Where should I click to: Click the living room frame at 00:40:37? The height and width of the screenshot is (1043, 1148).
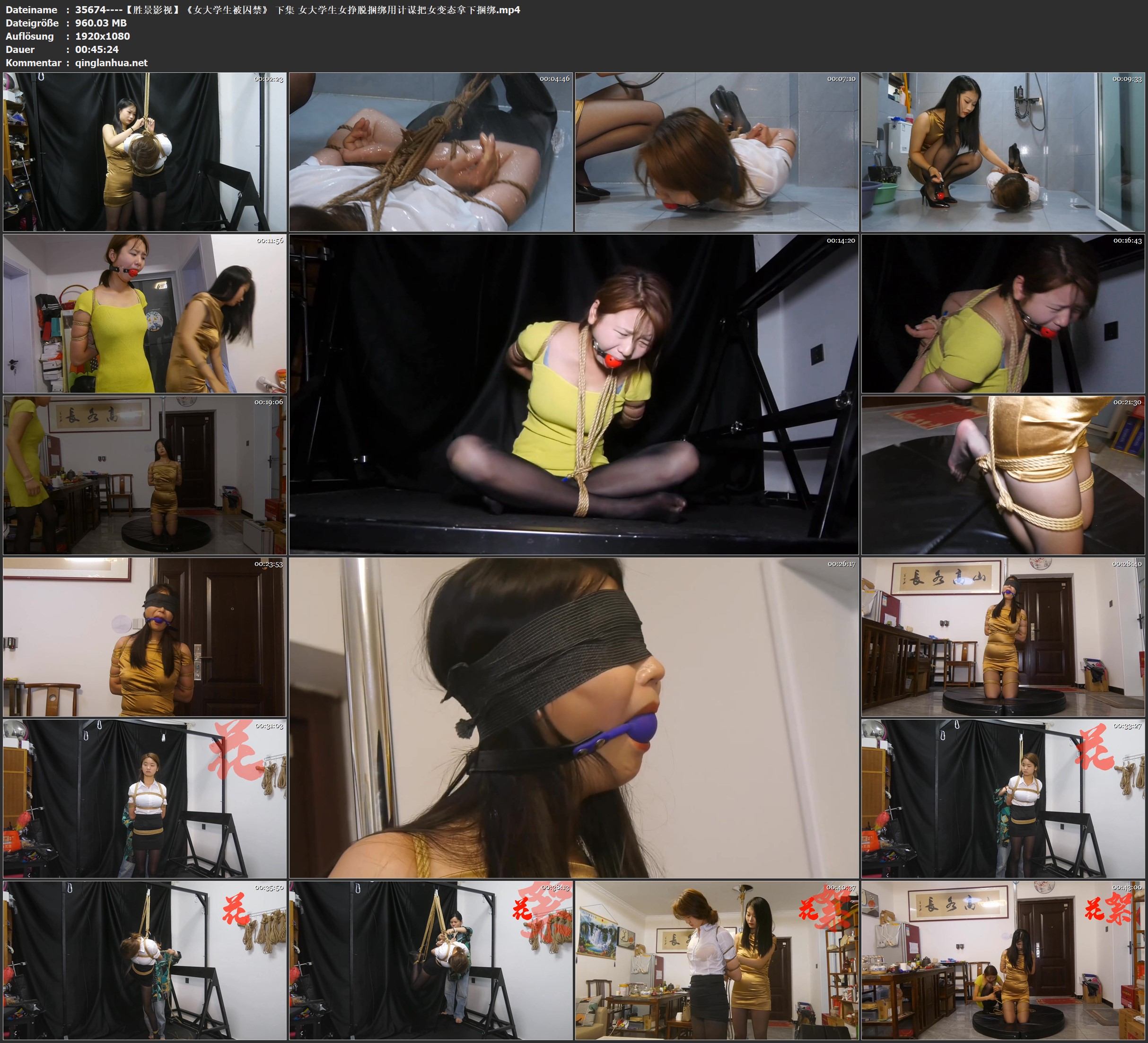point(716,960)
